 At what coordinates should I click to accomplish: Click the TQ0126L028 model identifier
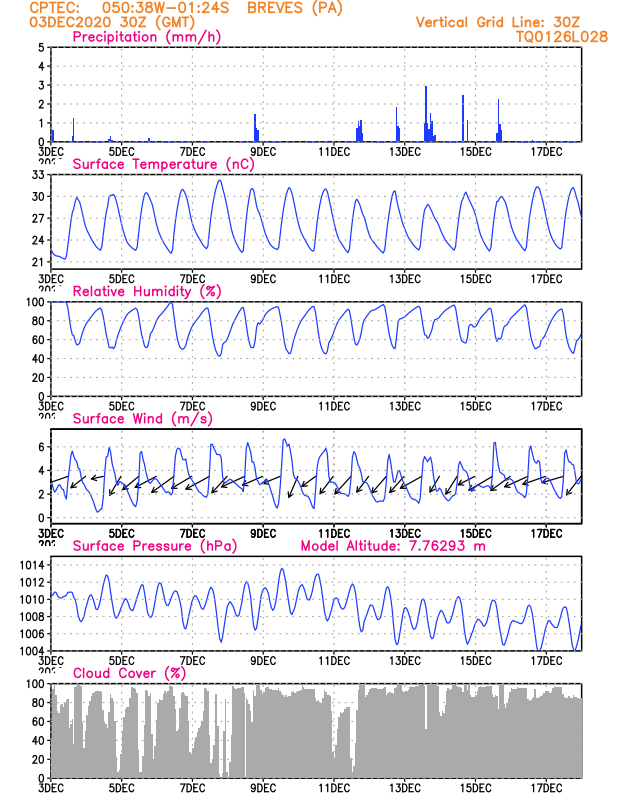[562, 37]
